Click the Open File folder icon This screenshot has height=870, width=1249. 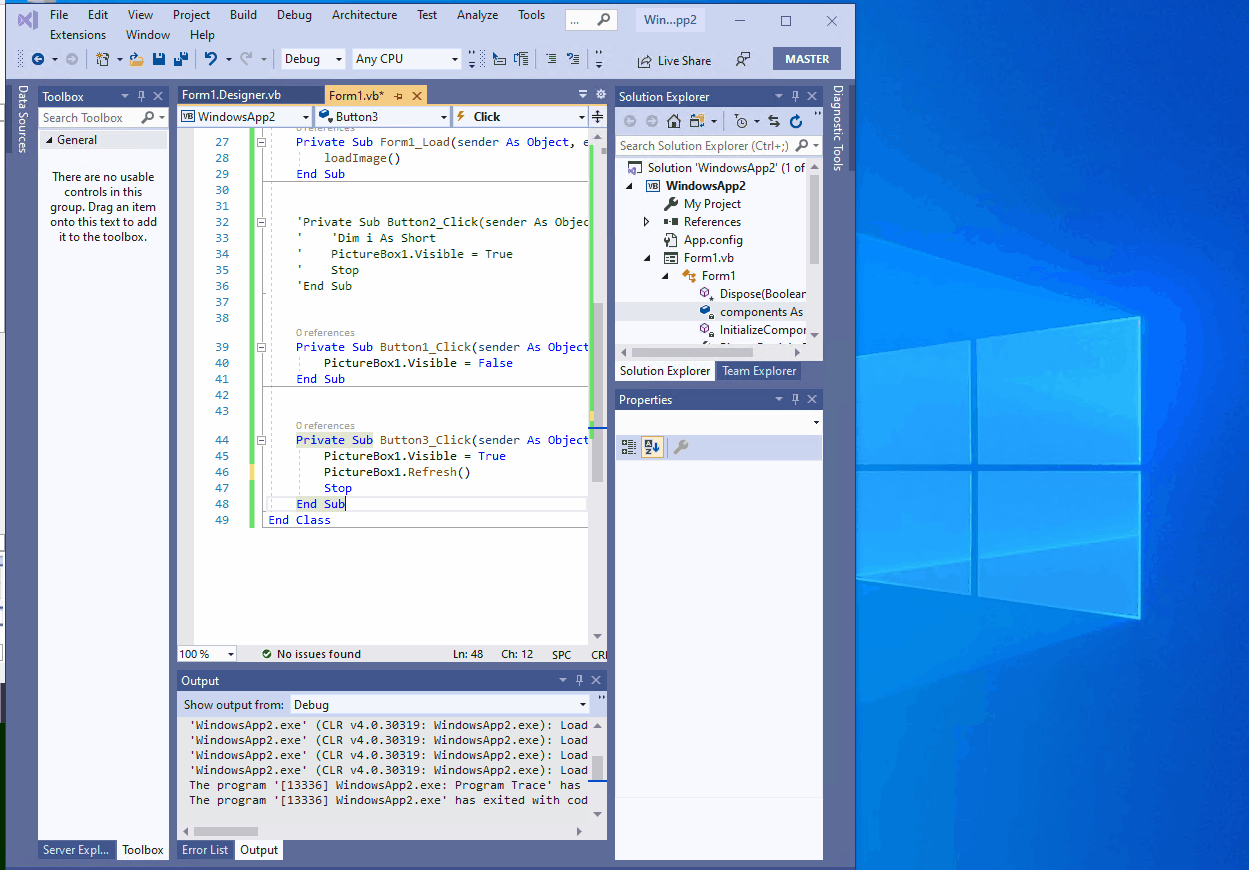tap(136, 59)
